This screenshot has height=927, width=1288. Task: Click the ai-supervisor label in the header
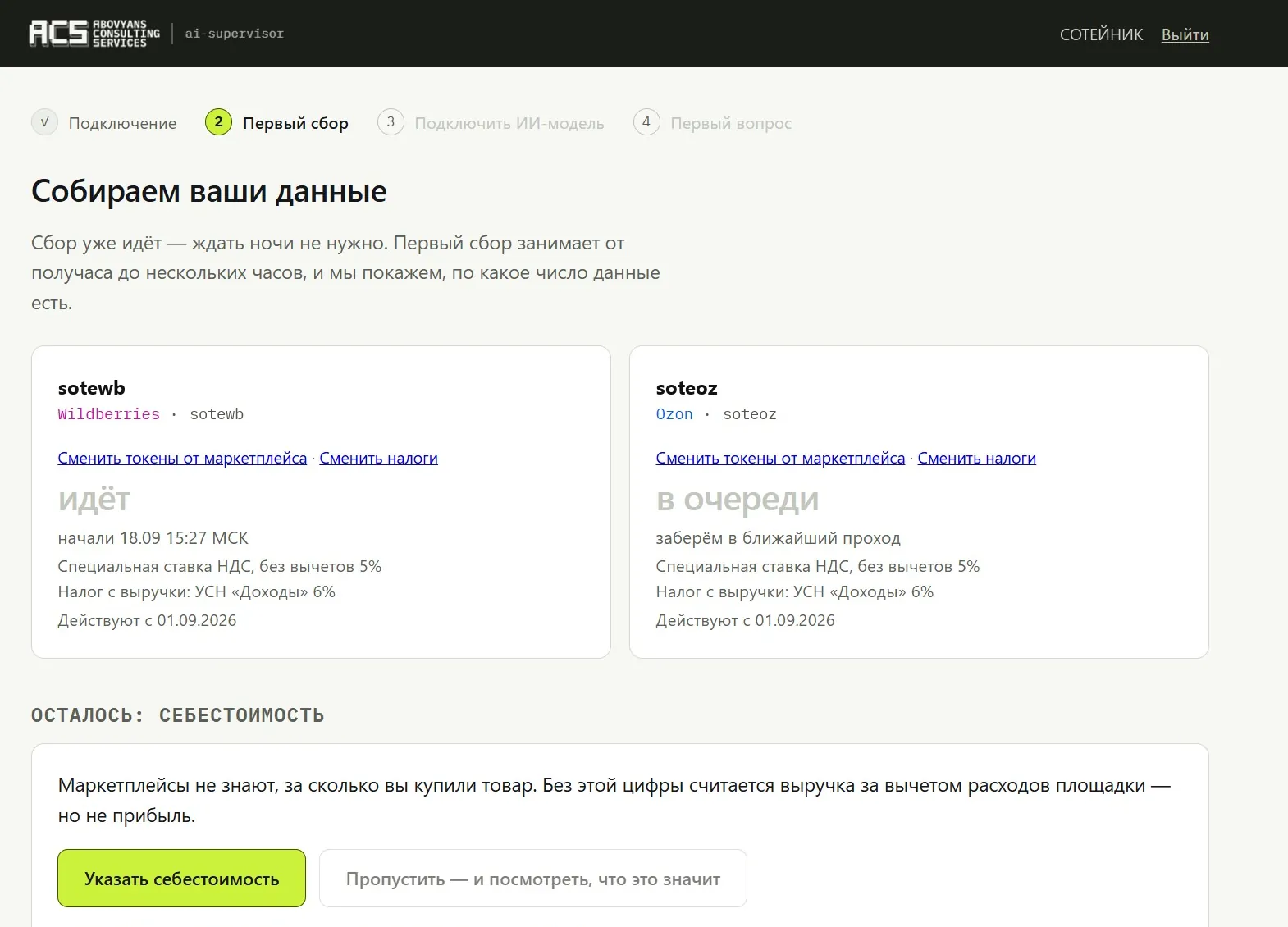(x=235, y=34)
